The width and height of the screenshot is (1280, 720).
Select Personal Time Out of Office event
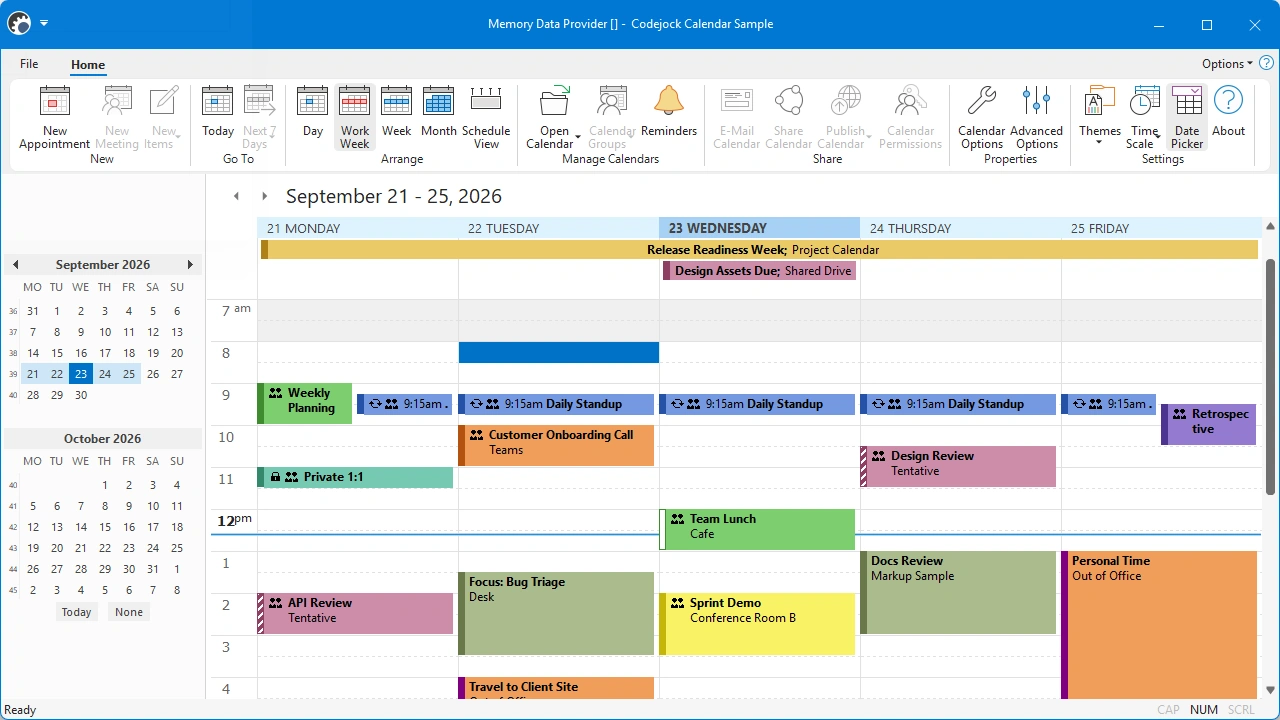pos(1159,625)
